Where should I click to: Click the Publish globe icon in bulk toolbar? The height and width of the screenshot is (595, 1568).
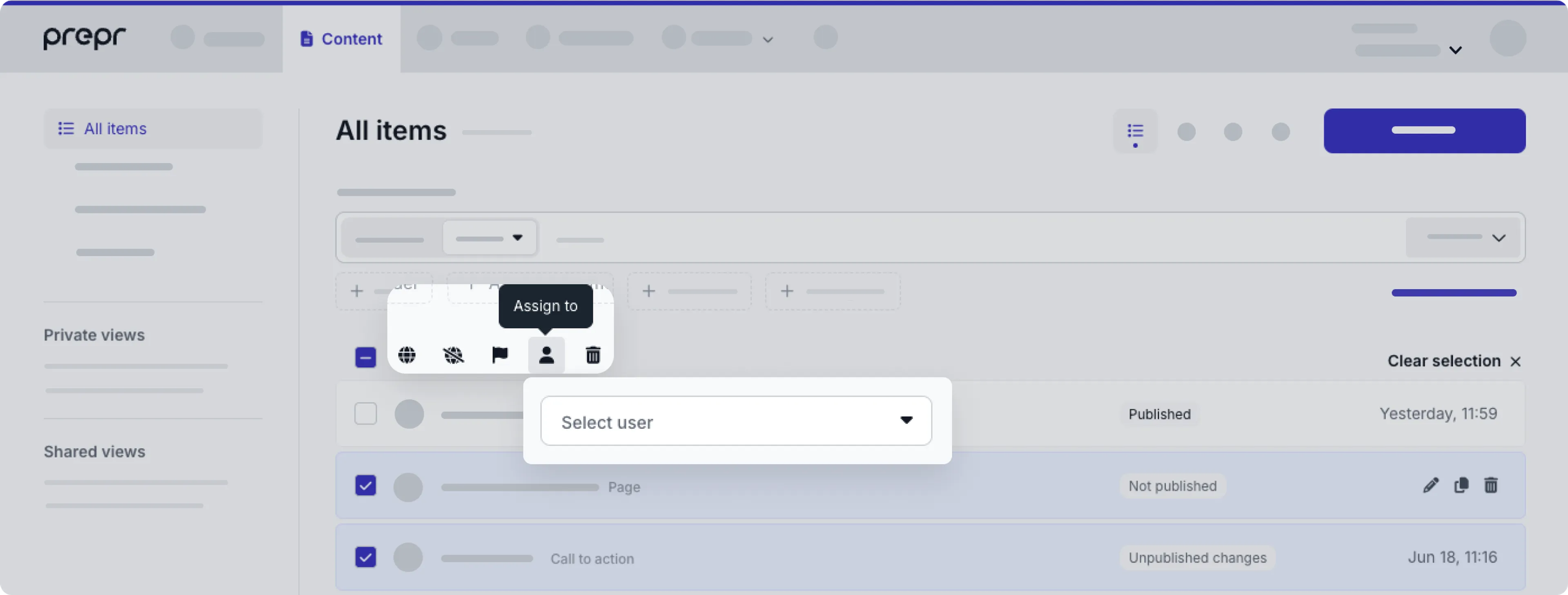pyautogui.click(x=407, y=355)
